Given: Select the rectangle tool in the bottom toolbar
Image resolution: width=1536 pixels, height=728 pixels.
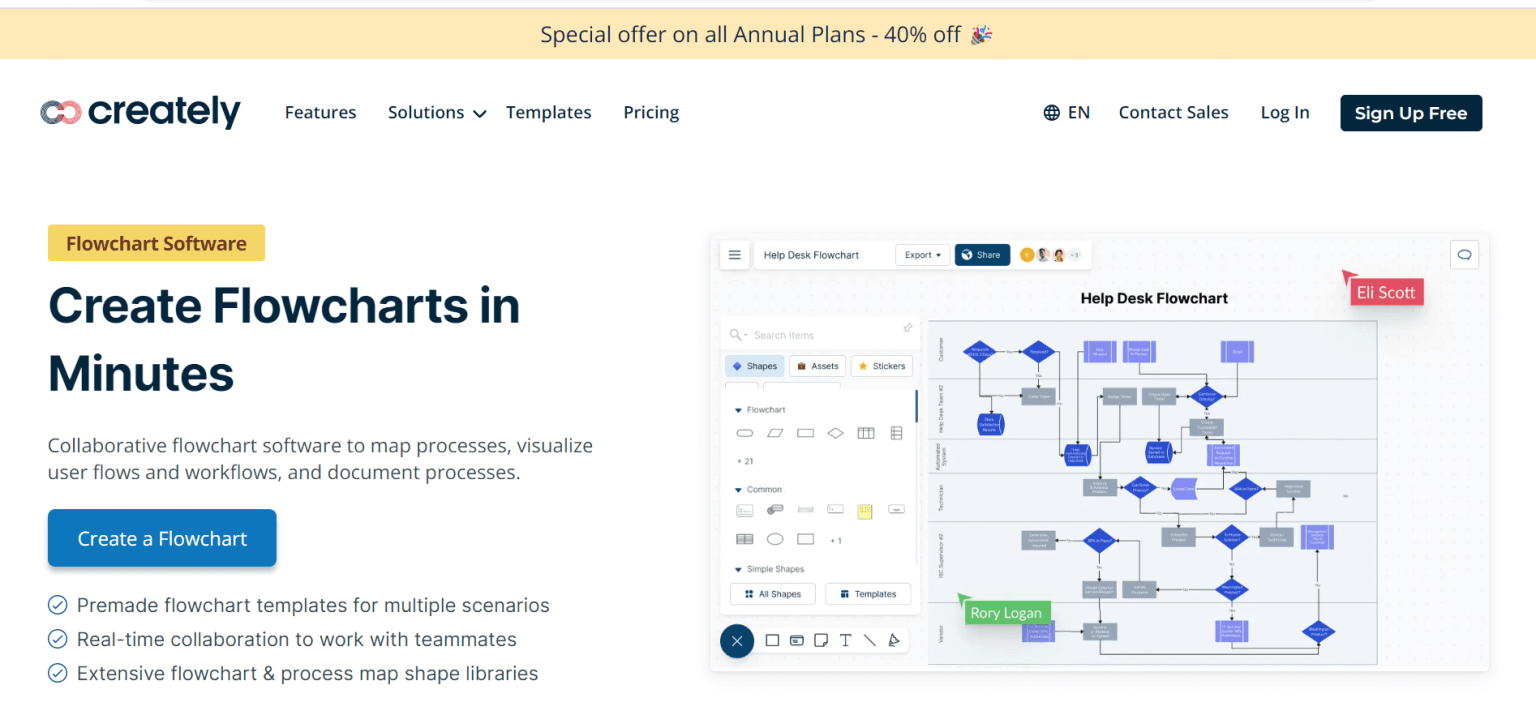Looking at the screenshot, I should coord(772,640).
